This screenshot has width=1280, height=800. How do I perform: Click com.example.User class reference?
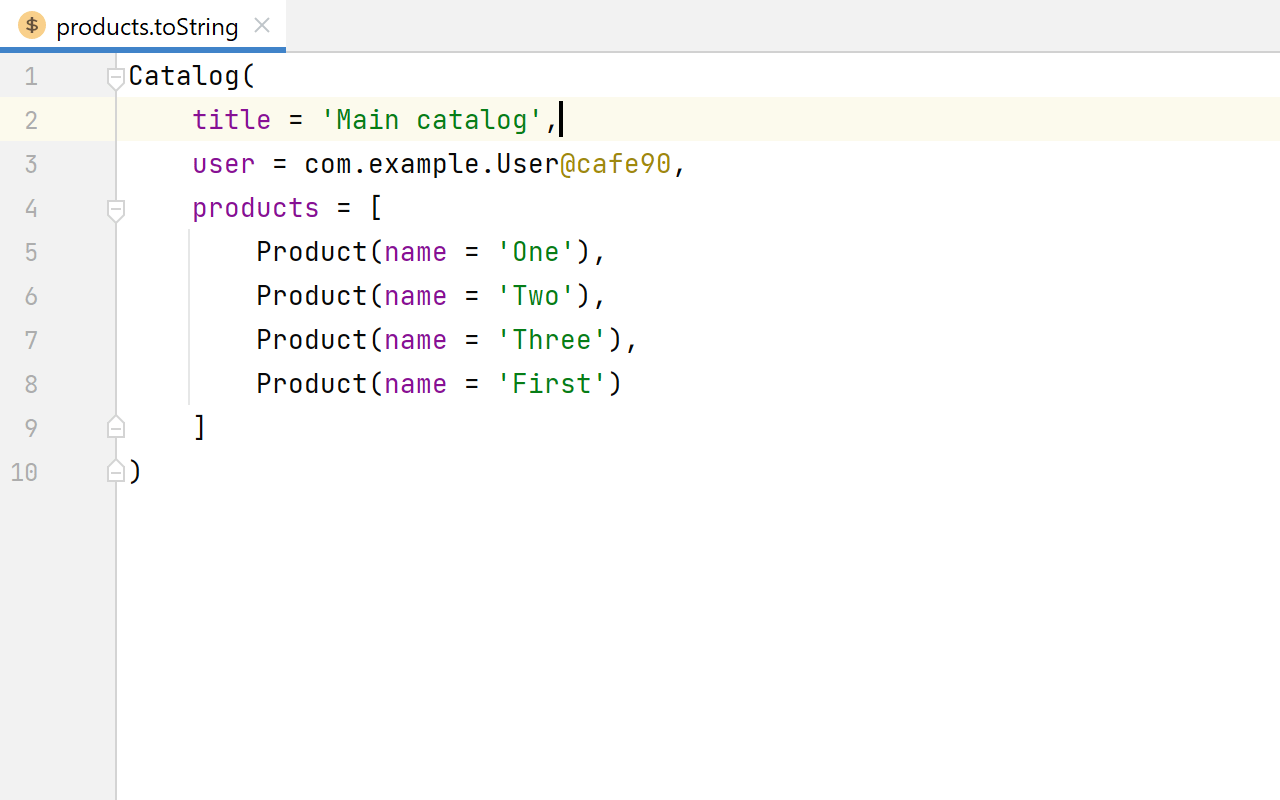coord(431,164)
